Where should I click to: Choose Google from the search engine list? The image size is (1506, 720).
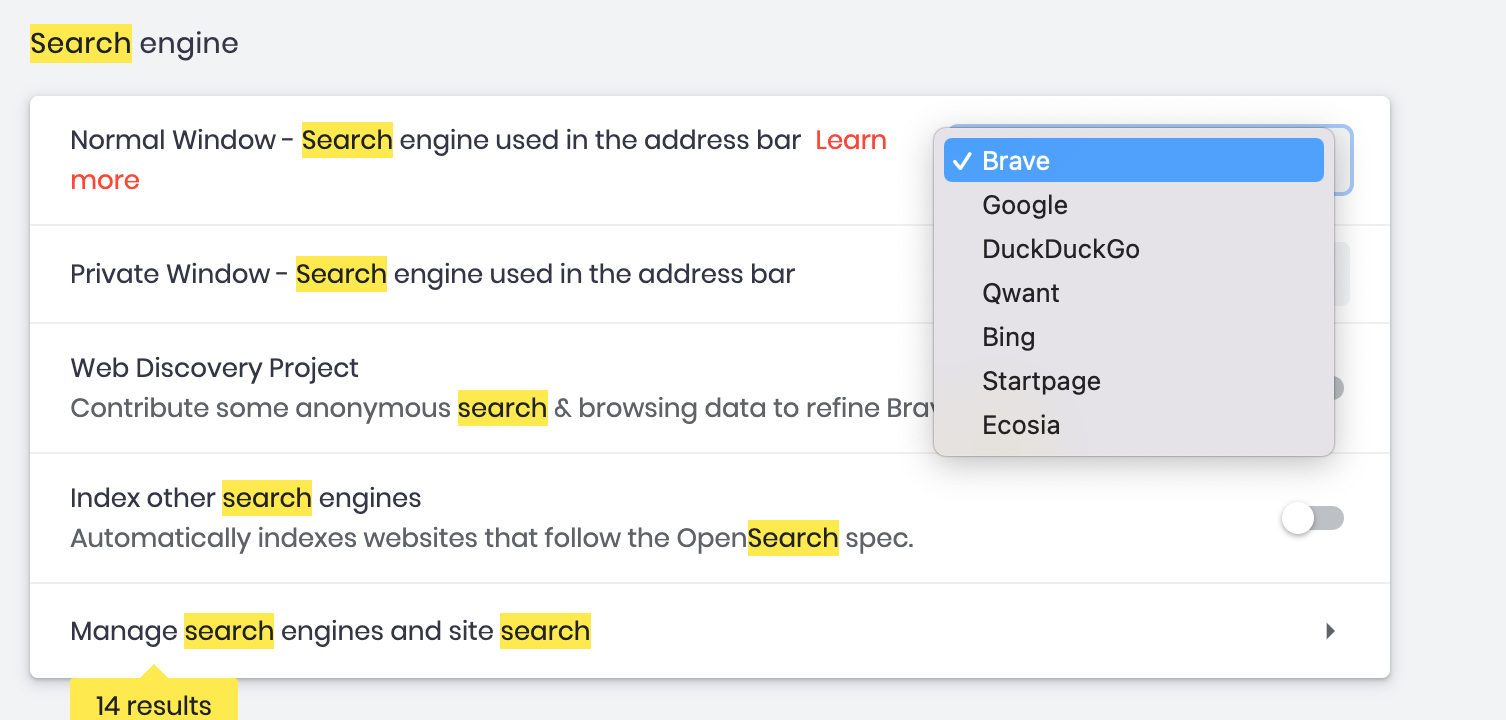coord(1024,204)
